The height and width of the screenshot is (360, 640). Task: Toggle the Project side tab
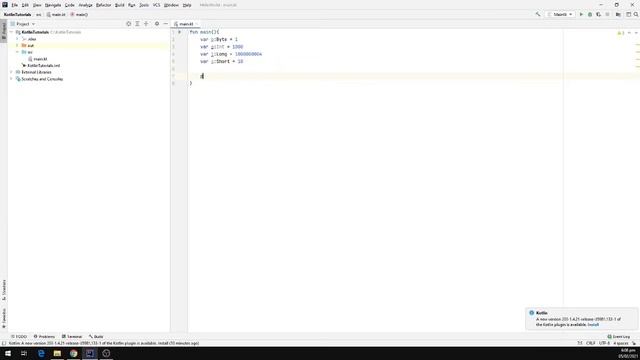(4, 31)
